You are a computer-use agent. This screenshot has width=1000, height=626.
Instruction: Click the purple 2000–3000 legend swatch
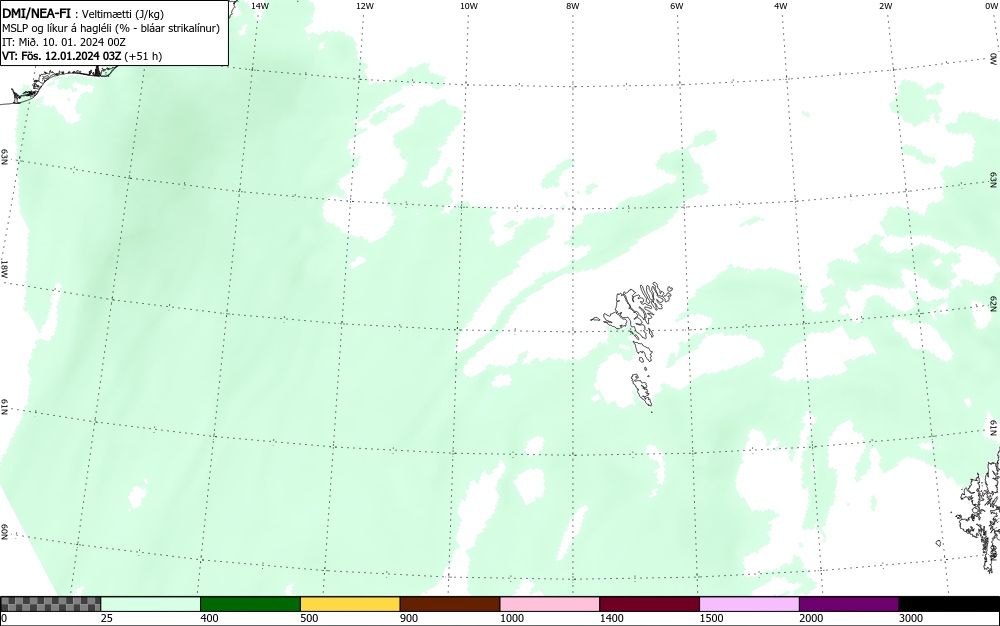(849, 604)
